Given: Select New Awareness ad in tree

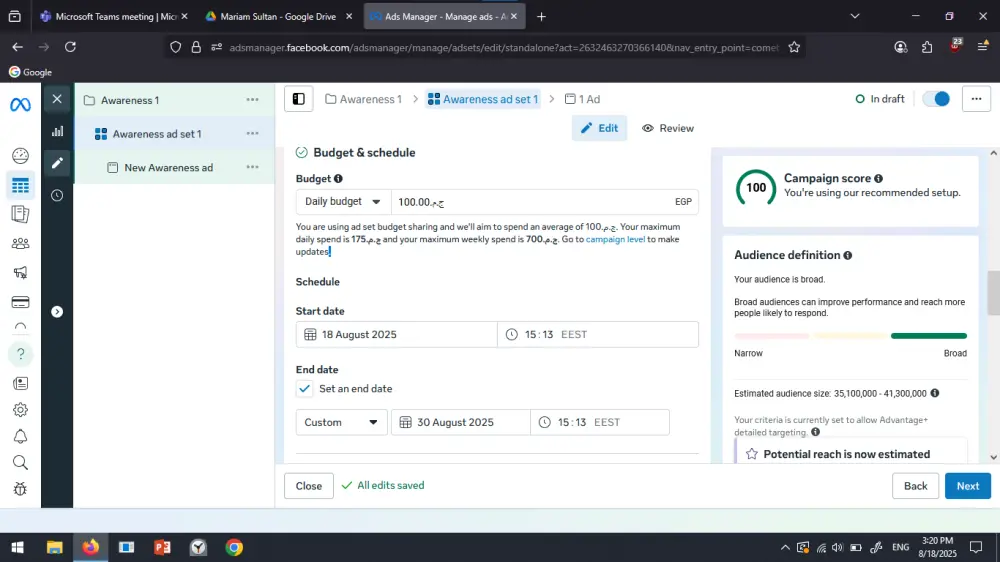Looking at the screenshot, I should [x=168, y=168].
